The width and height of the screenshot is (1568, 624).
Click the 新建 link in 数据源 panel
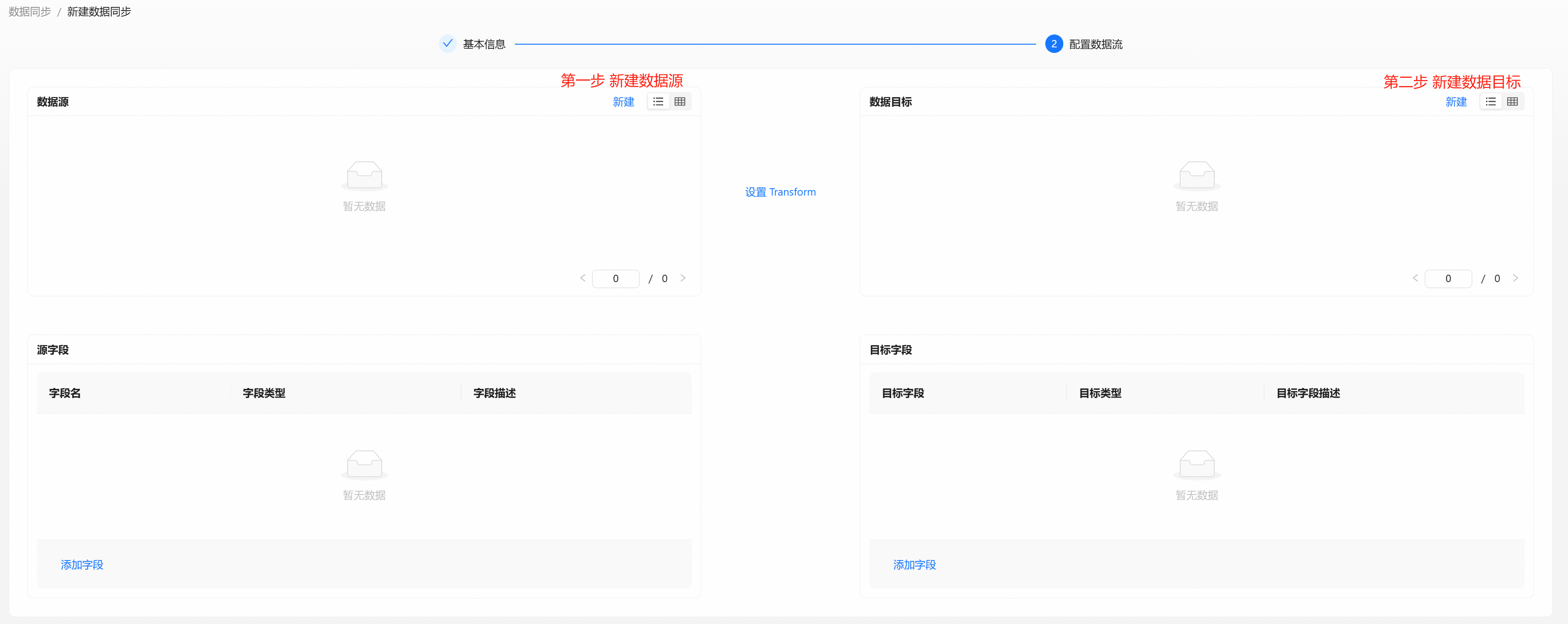[x=624, y=102]
